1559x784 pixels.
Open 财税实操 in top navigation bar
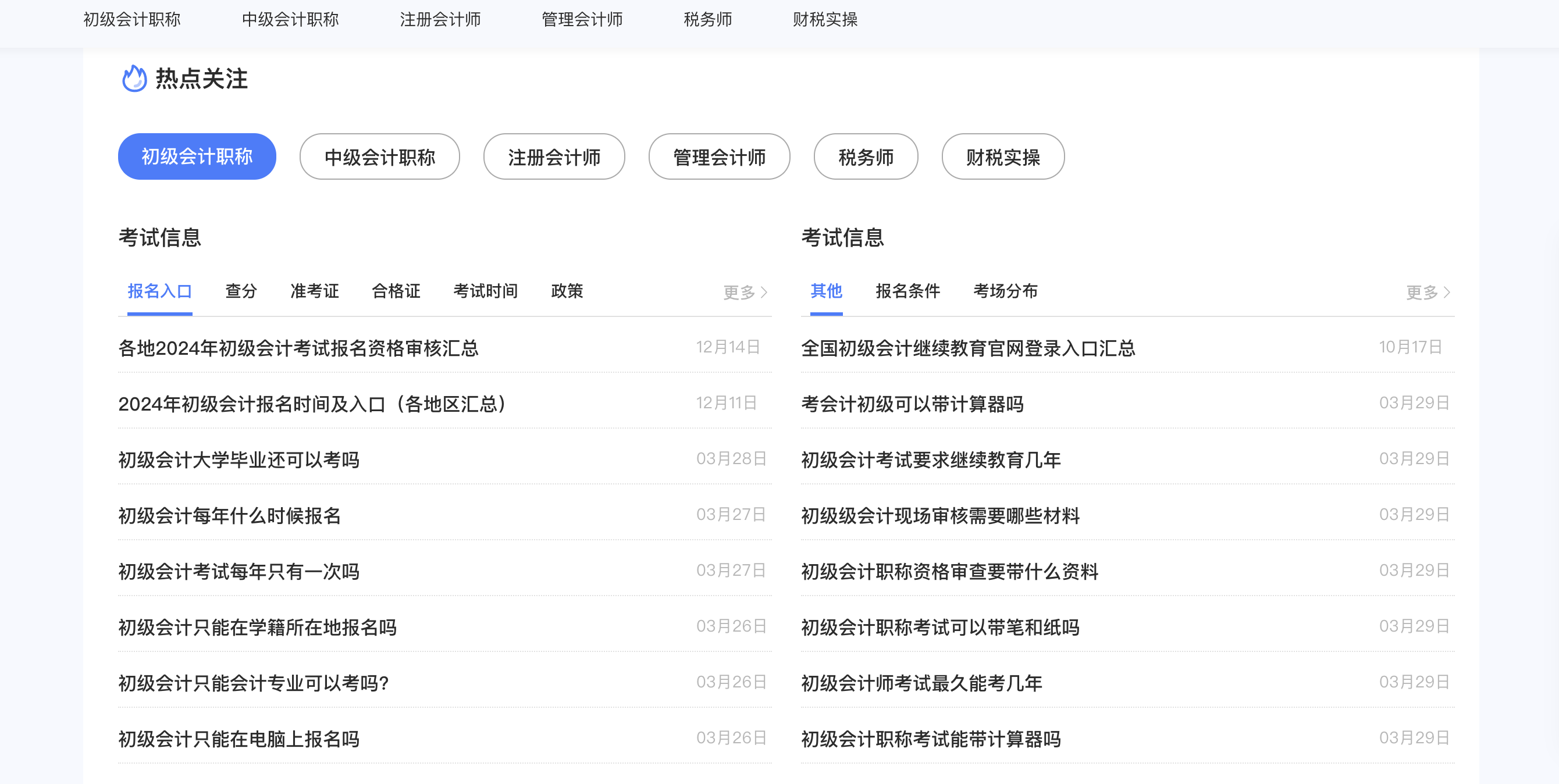point(825,19)
